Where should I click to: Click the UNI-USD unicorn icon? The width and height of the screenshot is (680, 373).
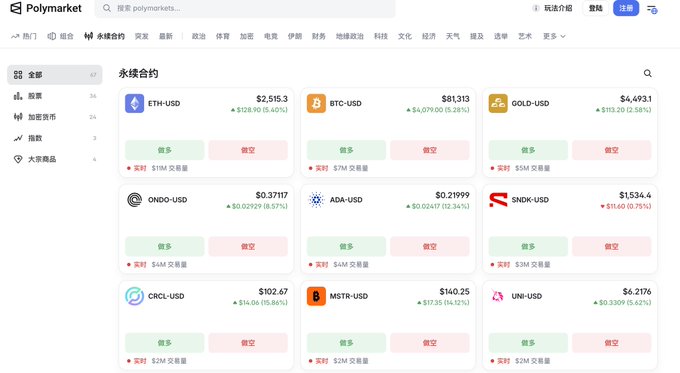click(498, 296)
